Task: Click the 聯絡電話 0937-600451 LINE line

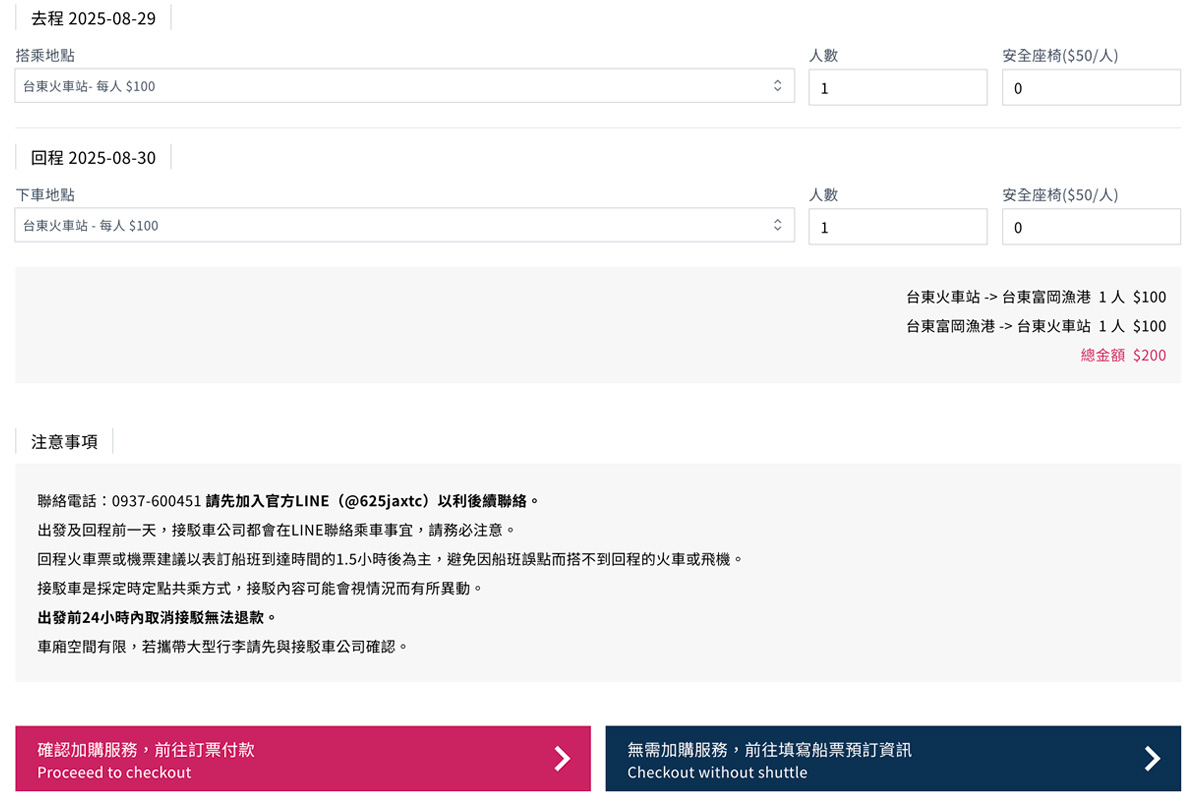Action: pos(289,501)
